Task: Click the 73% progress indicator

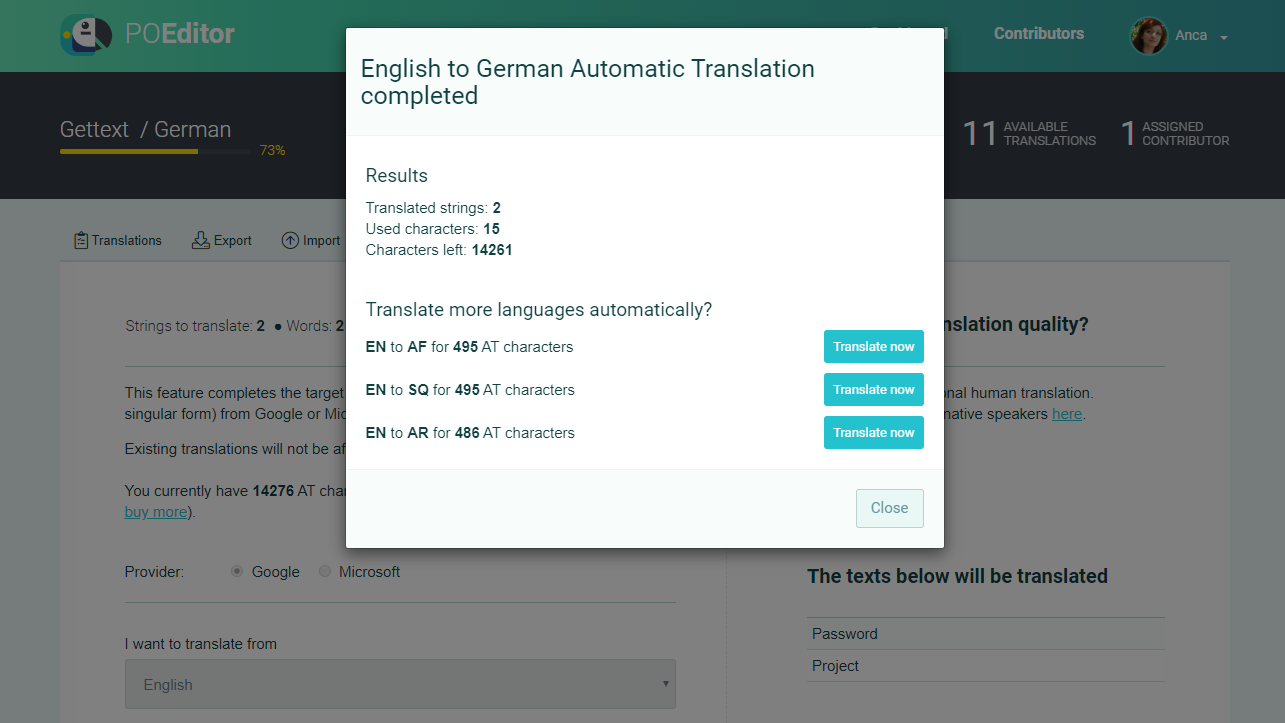Action: (x=271, y=150)
